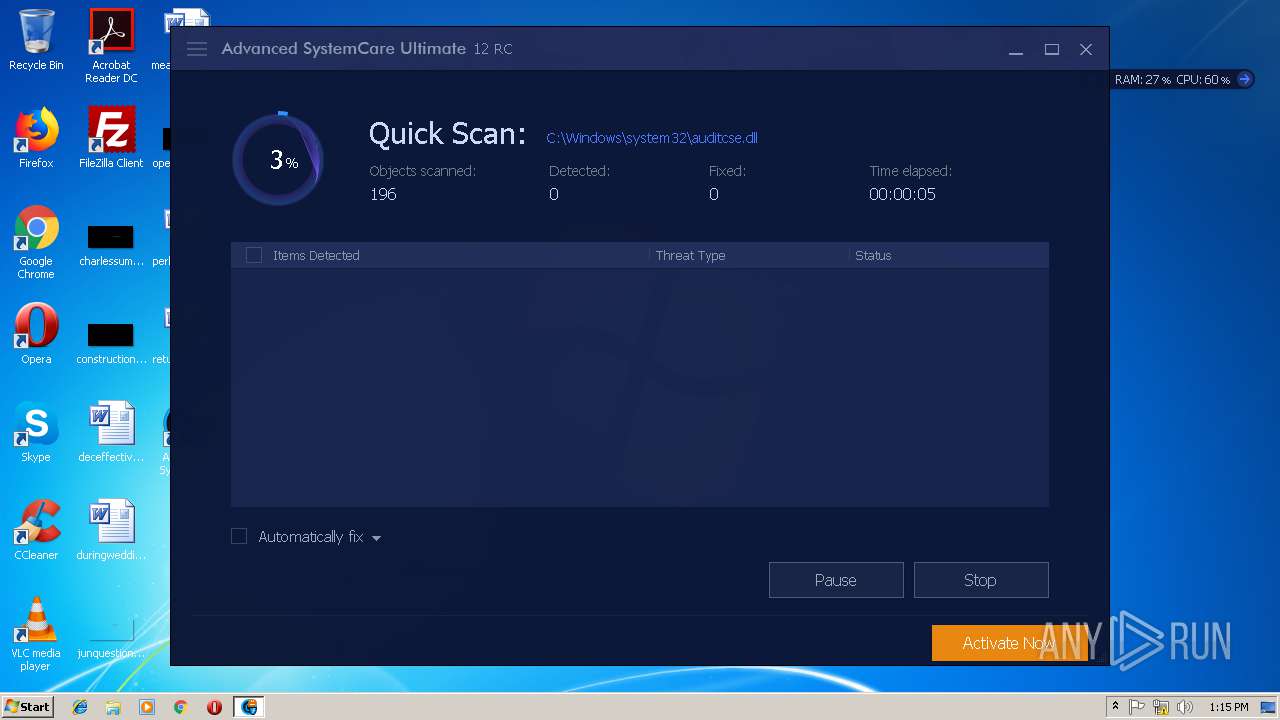Screen dimensions: 1280x720
Task: Open the Firefox desktop icon
Action: pos(36,138)
